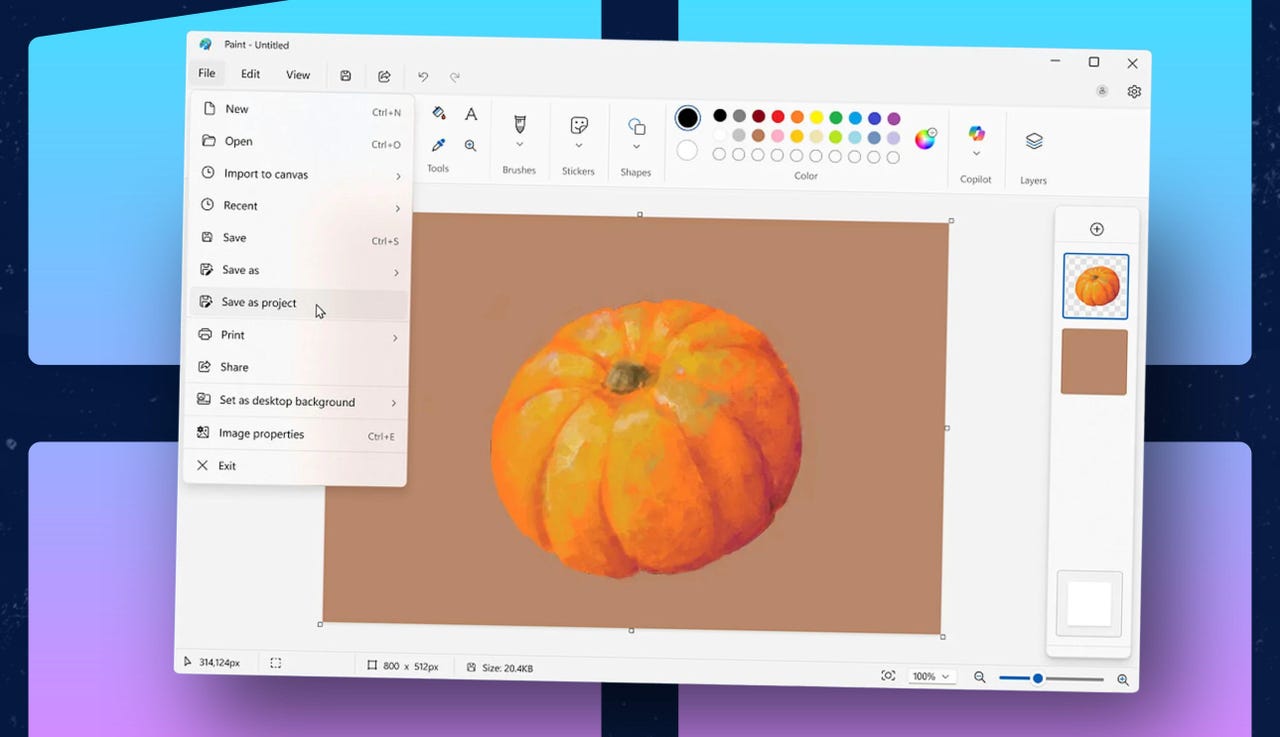
Task: Pick the red color swatch
Action: click(x=778, y=117)
